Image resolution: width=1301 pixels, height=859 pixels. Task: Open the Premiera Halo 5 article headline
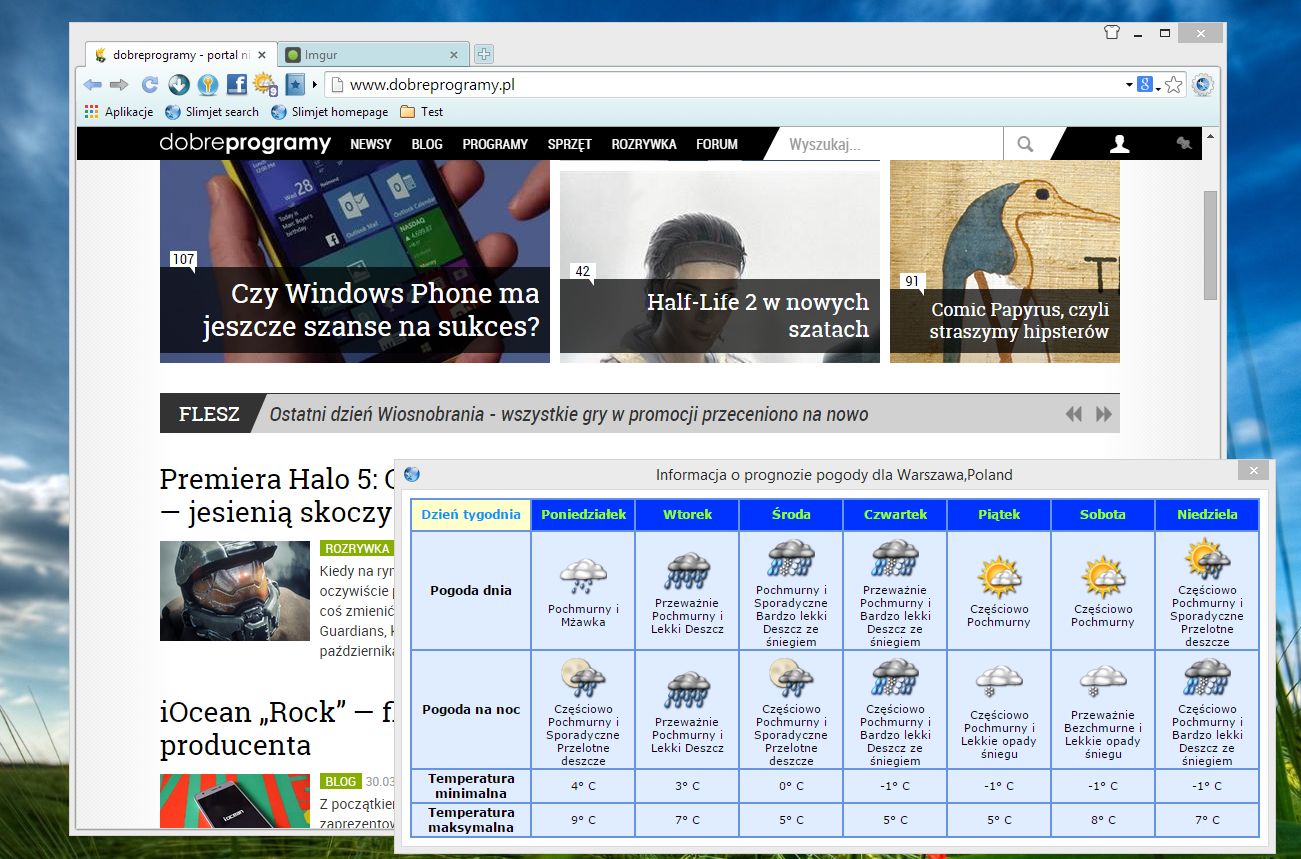(278, 496)
